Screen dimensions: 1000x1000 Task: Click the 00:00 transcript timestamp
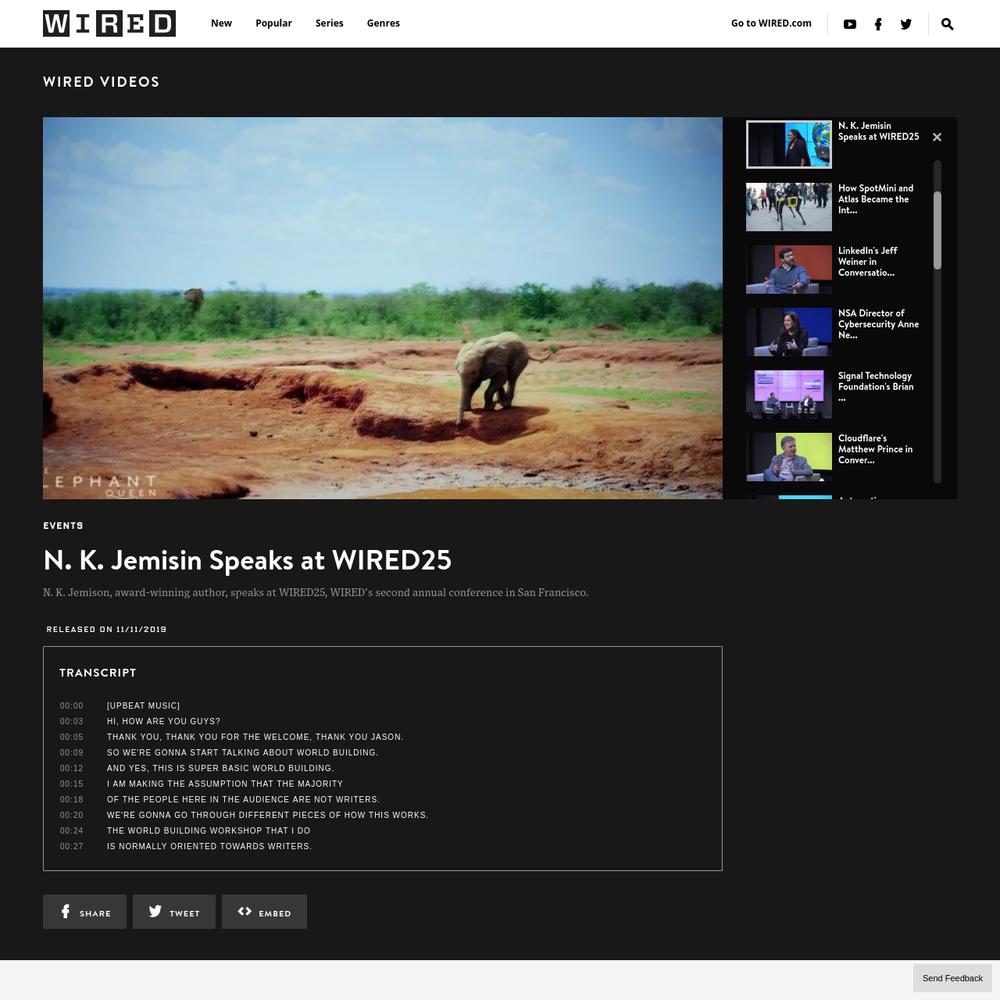(71, 705)
